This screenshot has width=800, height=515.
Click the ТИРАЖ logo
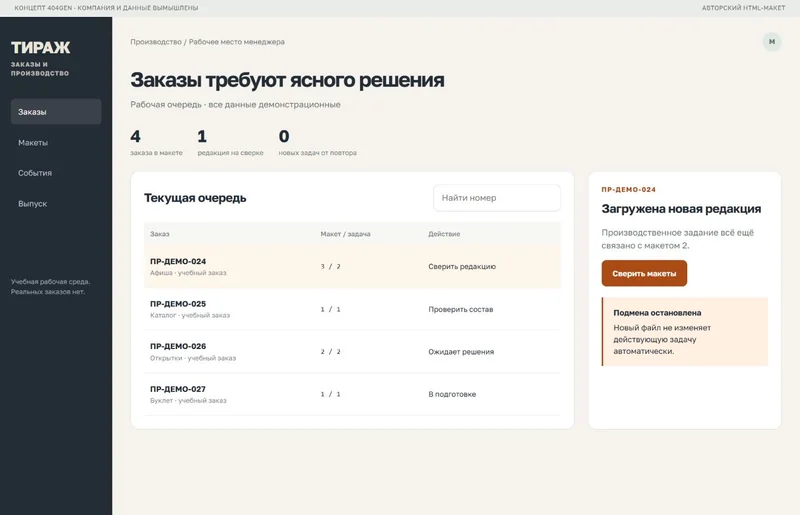(40, 48)
